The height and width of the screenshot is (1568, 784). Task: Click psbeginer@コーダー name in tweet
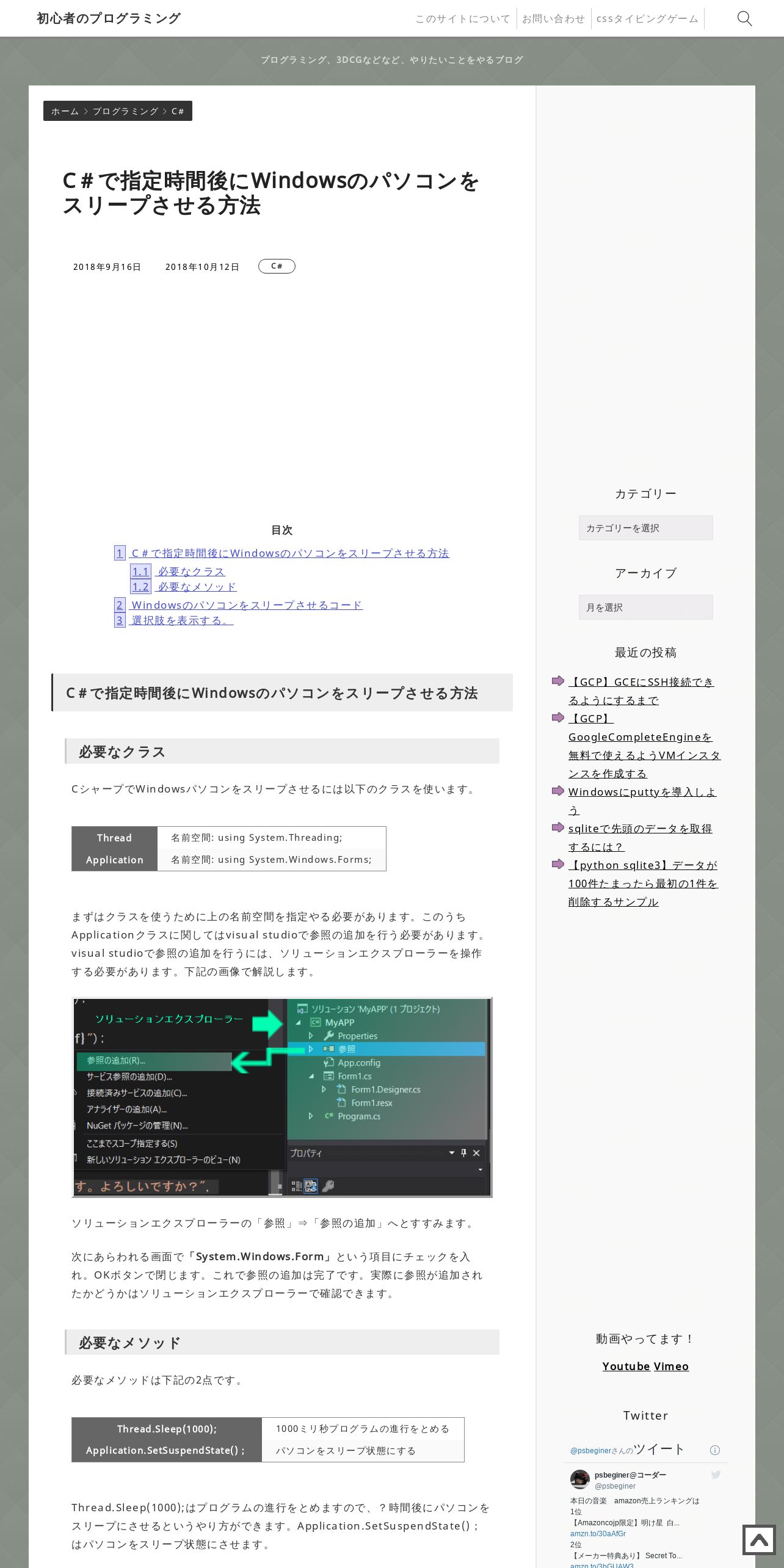(630, 1475)
